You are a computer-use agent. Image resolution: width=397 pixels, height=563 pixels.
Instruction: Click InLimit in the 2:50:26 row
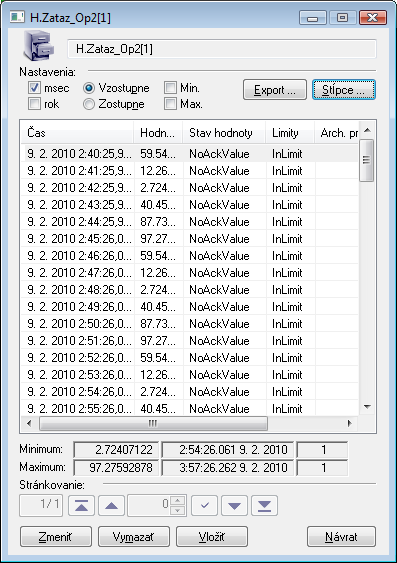tap(287, 324)
